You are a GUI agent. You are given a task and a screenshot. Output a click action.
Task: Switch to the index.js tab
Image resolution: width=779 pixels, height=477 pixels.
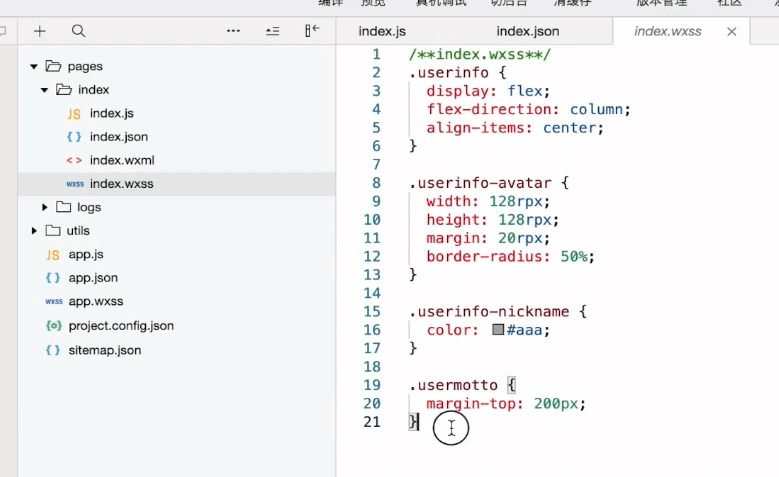pos(382,31)
